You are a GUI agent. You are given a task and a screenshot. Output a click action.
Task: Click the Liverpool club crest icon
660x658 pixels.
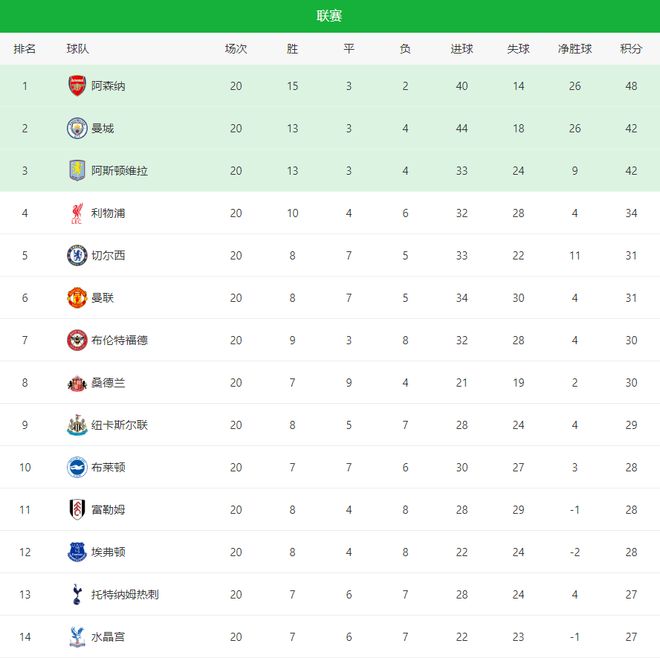pos(77,213)
